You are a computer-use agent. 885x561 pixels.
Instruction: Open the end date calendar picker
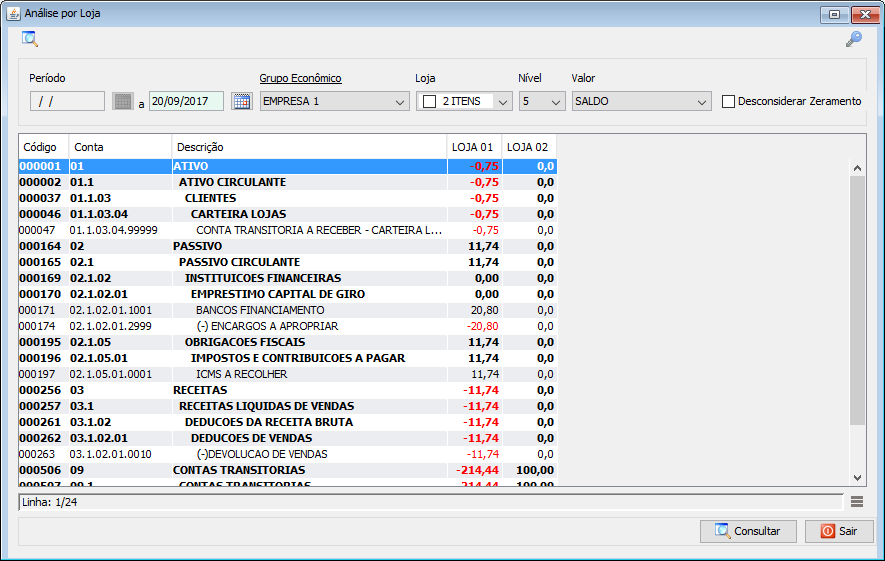[242, 102]
